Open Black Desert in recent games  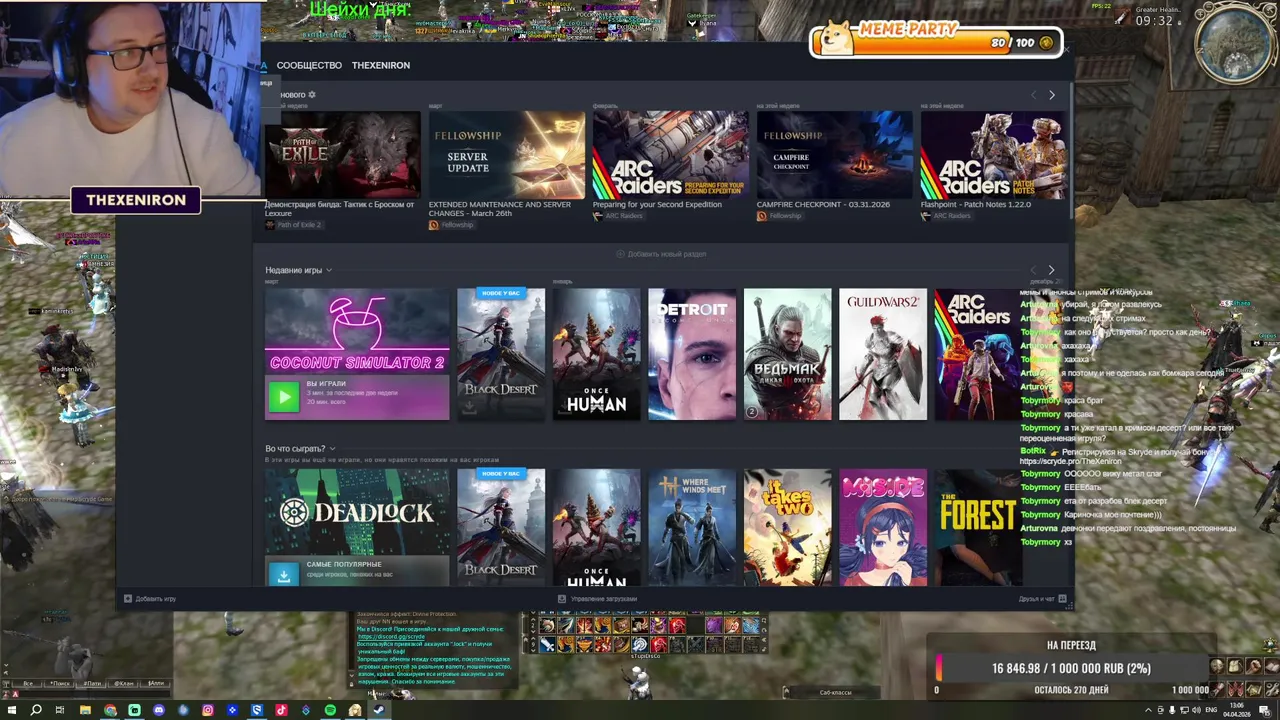501,354
